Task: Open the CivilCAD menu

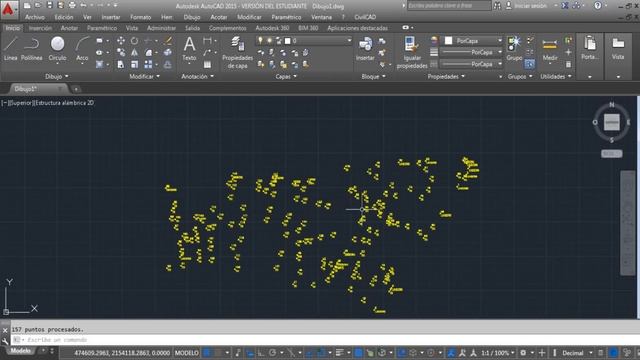Action: [365, 17]
